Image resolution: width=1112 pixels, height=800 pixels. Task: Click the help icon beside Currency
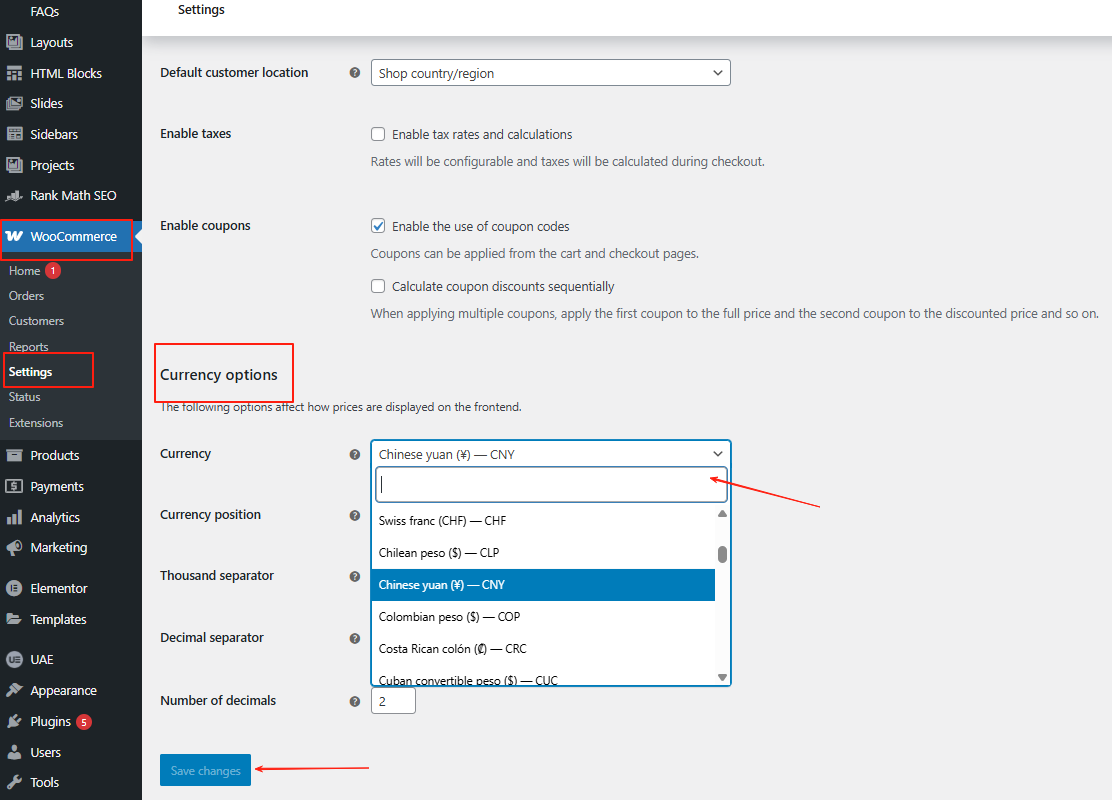tap(354, 455)
